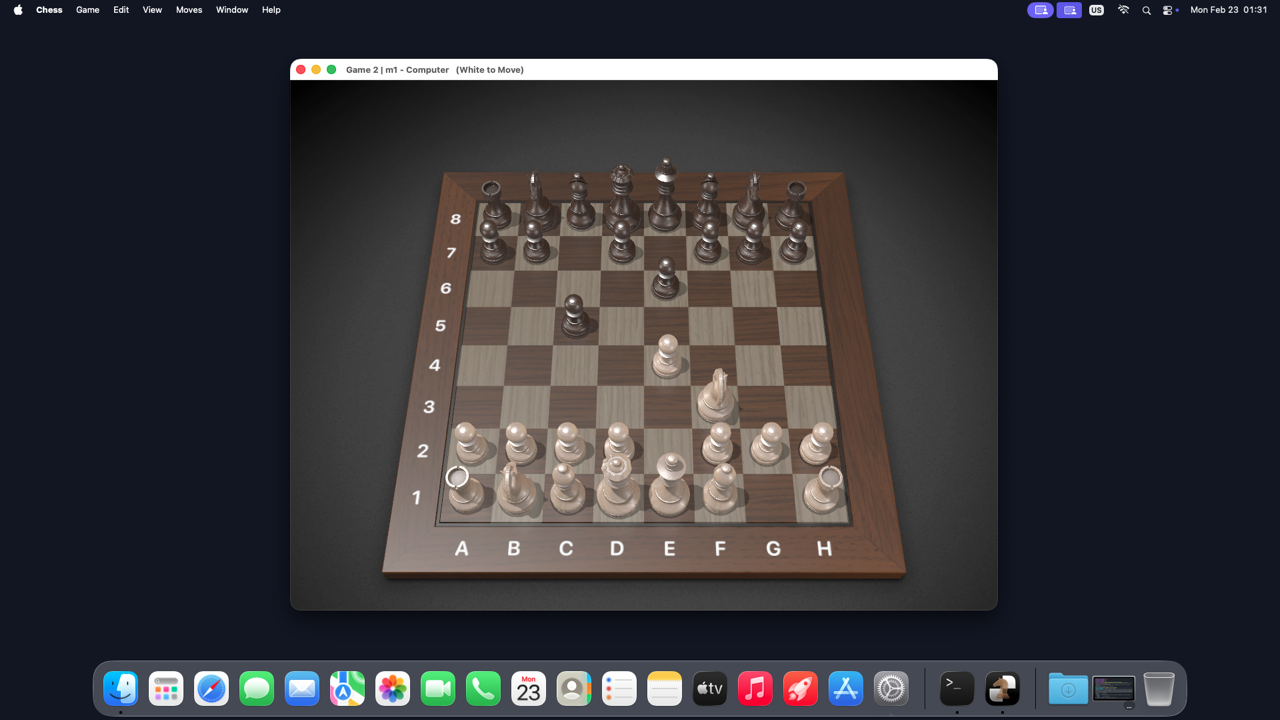Open the Game menu
Image resolution: width=1280 pixels, height=720 pixels.
point(88,10)
